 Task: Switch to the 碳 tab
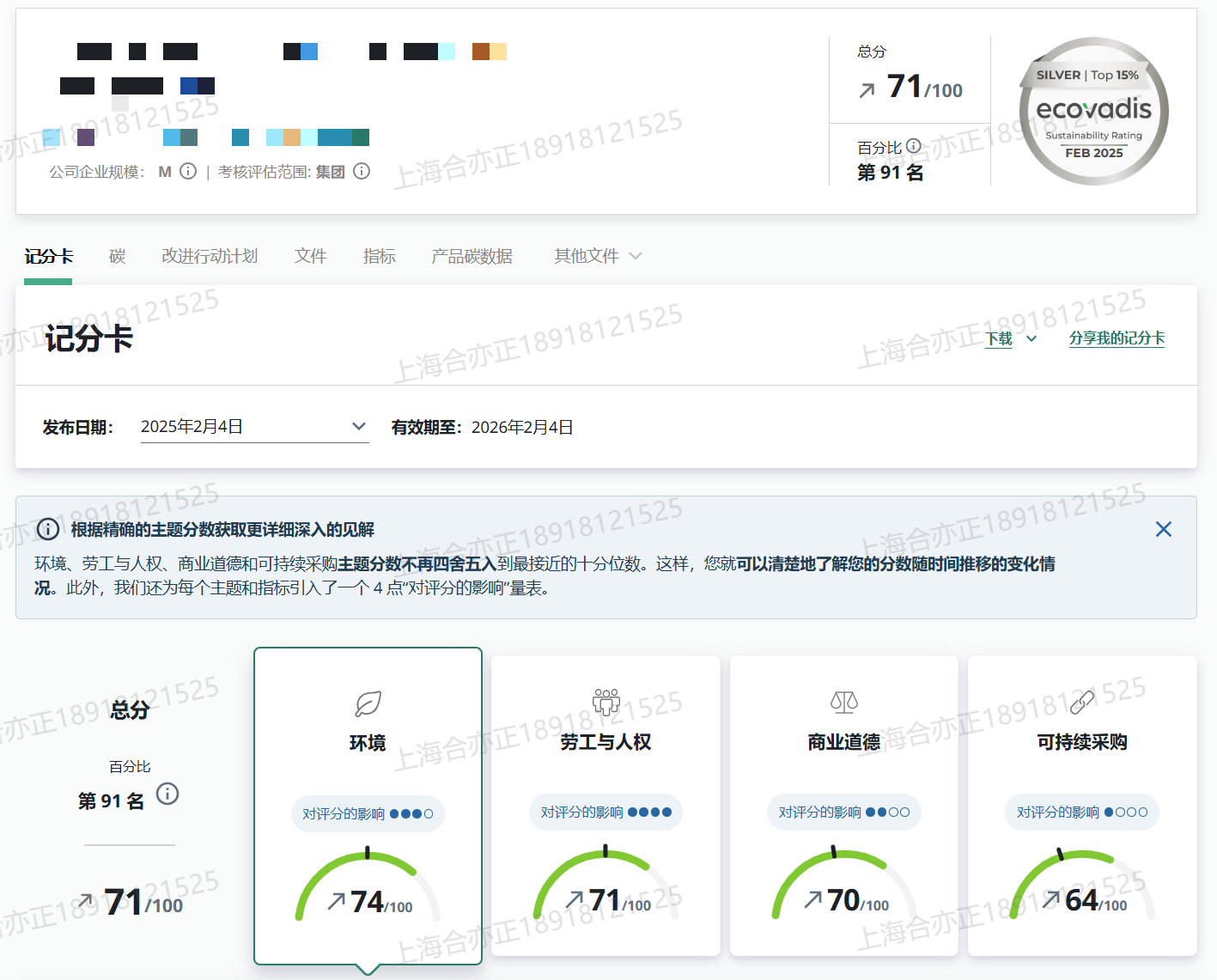pos(118,256)
